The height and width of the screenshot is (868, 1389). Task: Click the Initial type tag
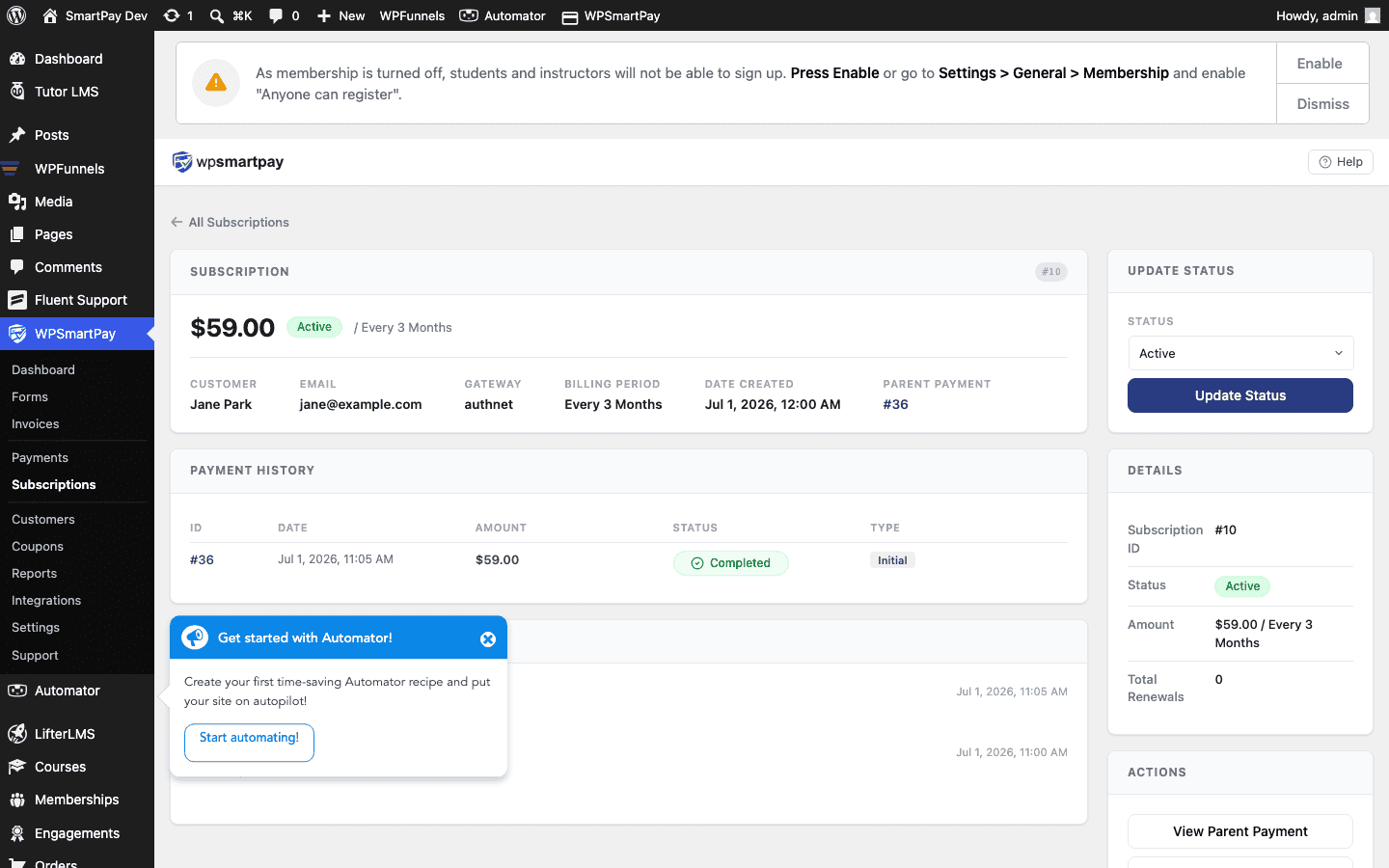(892, 560)
